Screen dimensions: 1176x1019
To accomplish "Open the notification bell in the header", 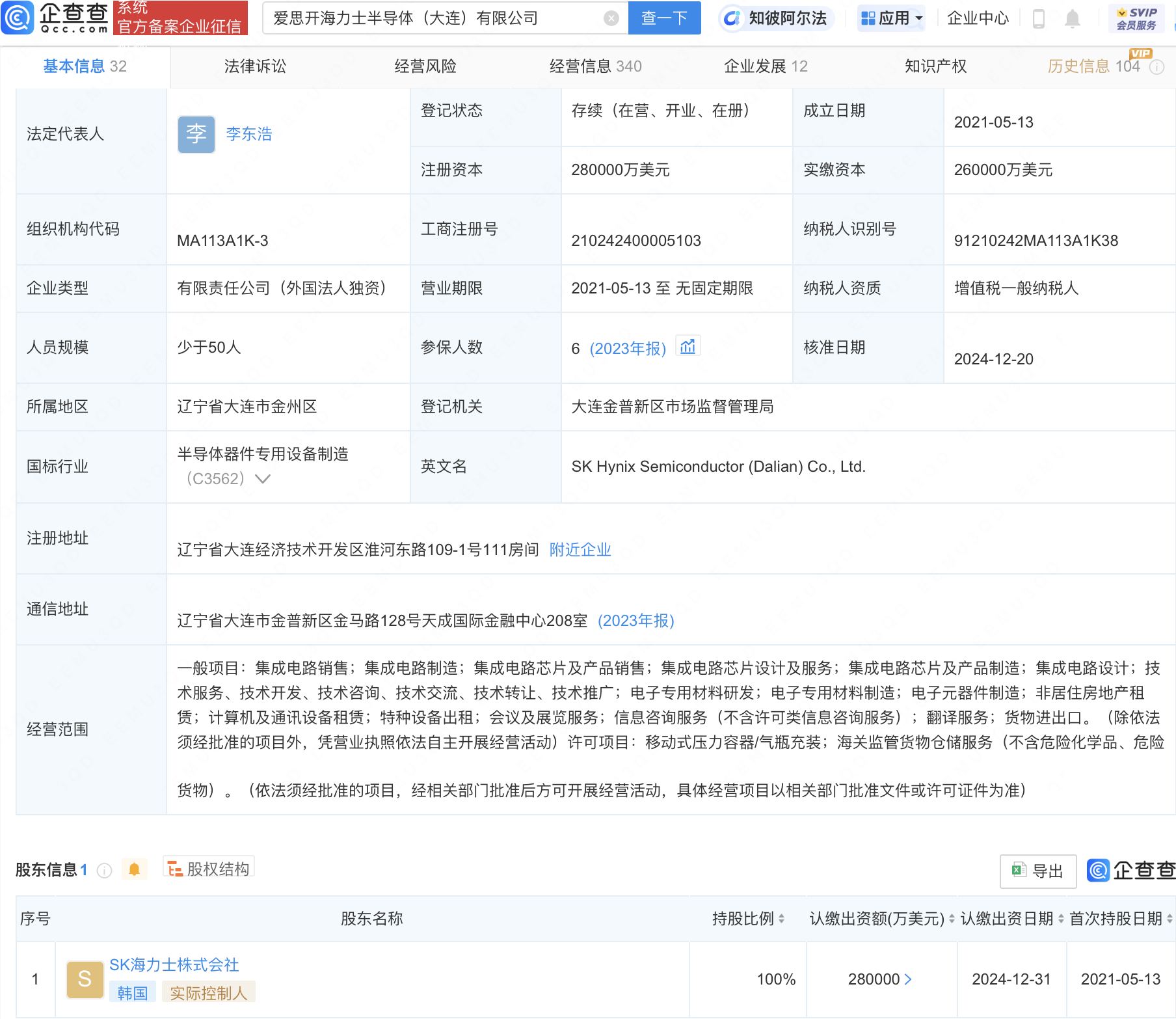I will click(1073, 19).
